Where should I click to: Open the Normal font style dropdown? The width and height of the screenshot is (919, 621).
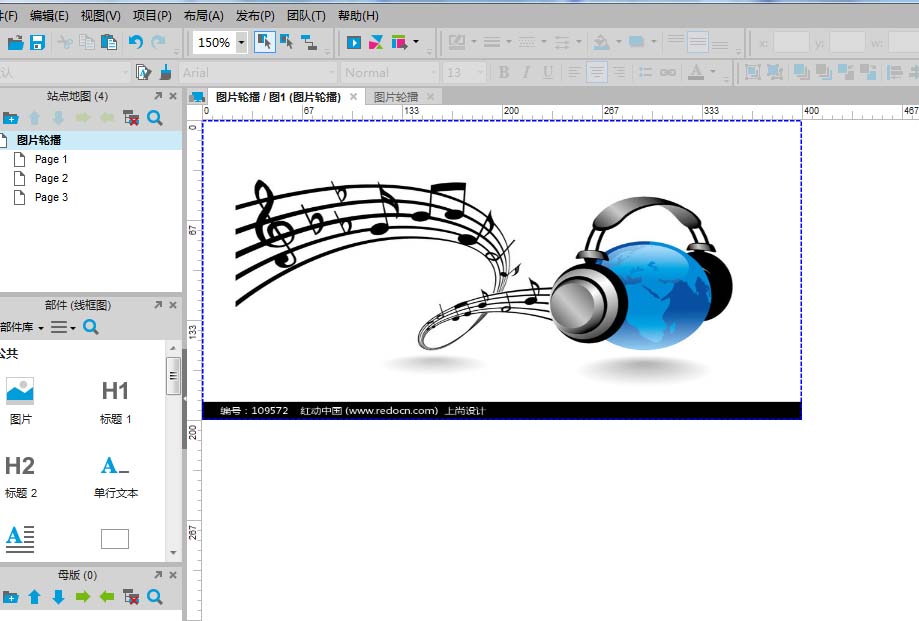click(x=434, y=73)
